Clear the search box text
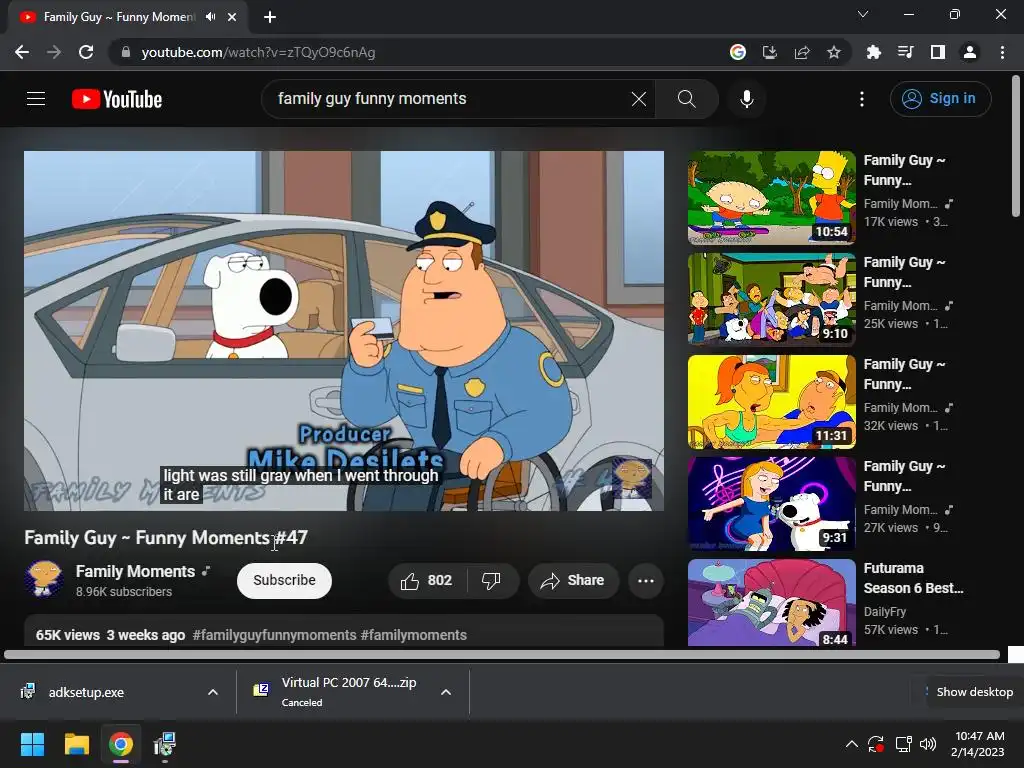 coord(639,99)
